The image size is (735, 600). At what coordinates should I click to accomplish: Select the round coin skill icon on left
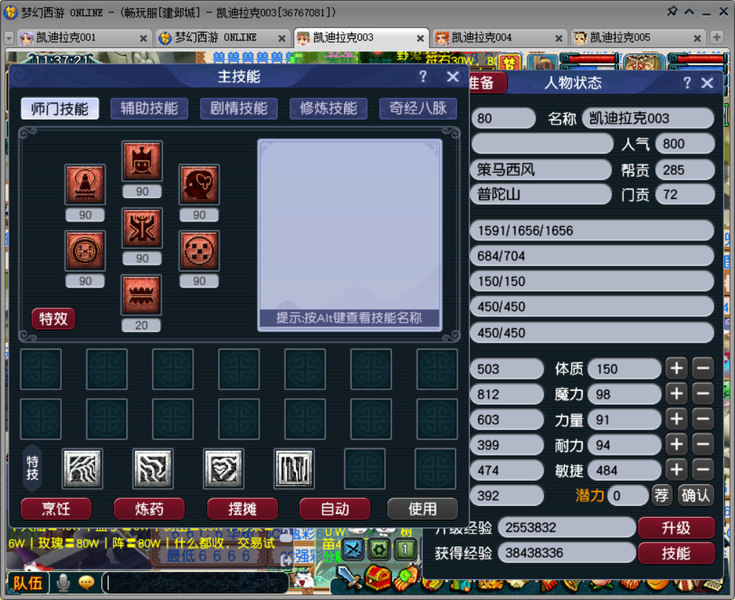[85, 251]
